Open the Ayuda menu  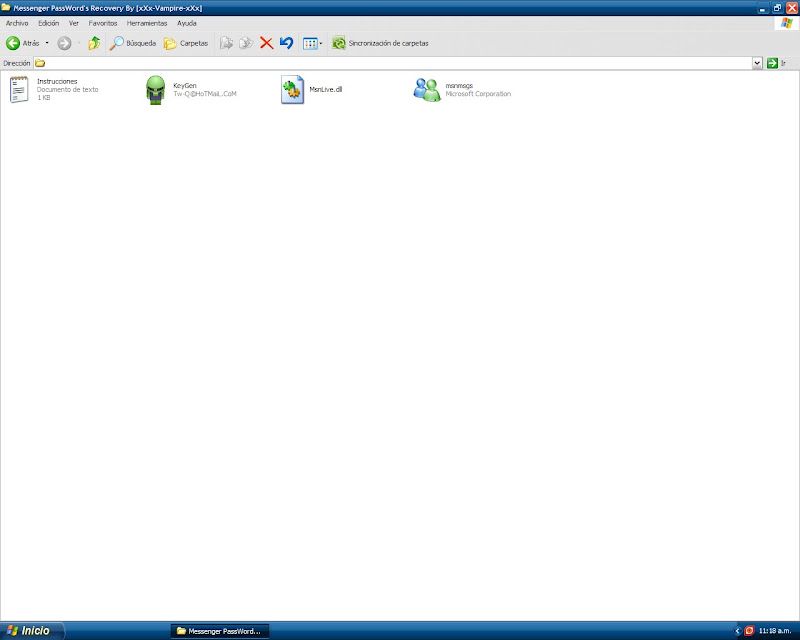187,23
